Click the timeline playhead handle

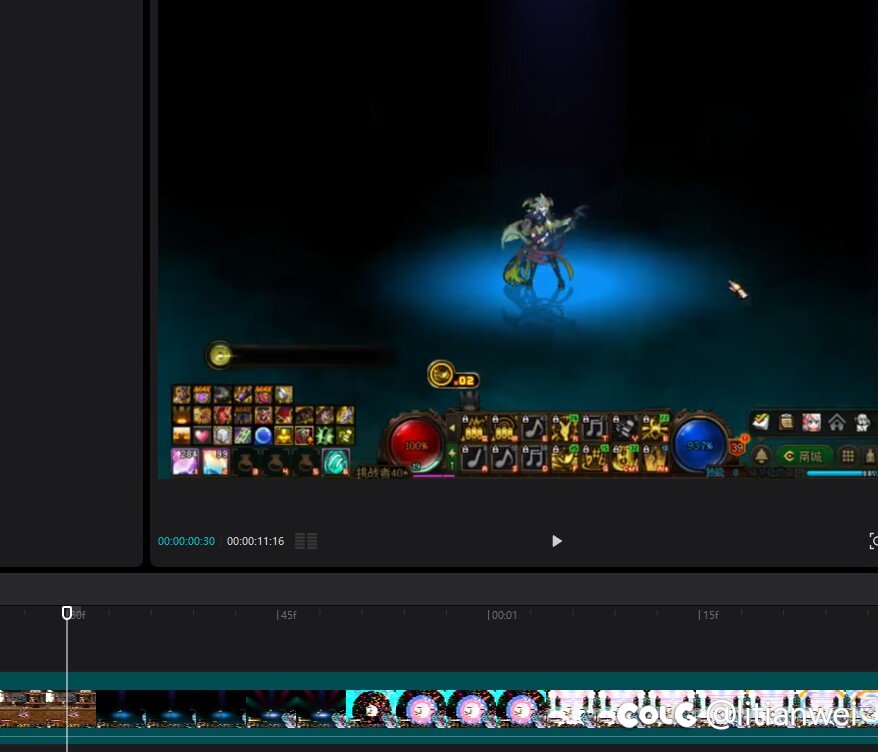[x=67, y=613]
